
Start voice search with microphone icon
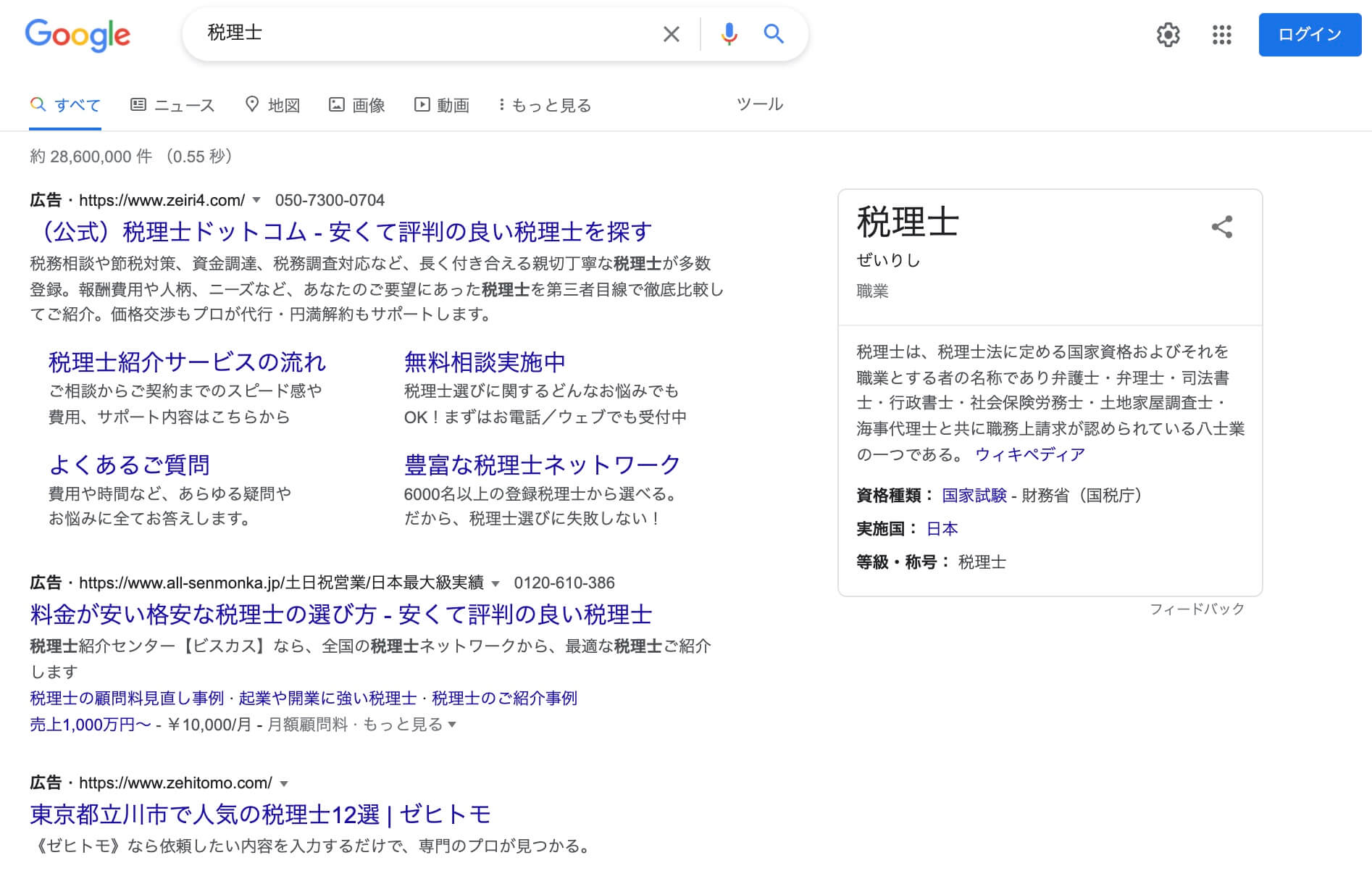pos(729,34)
